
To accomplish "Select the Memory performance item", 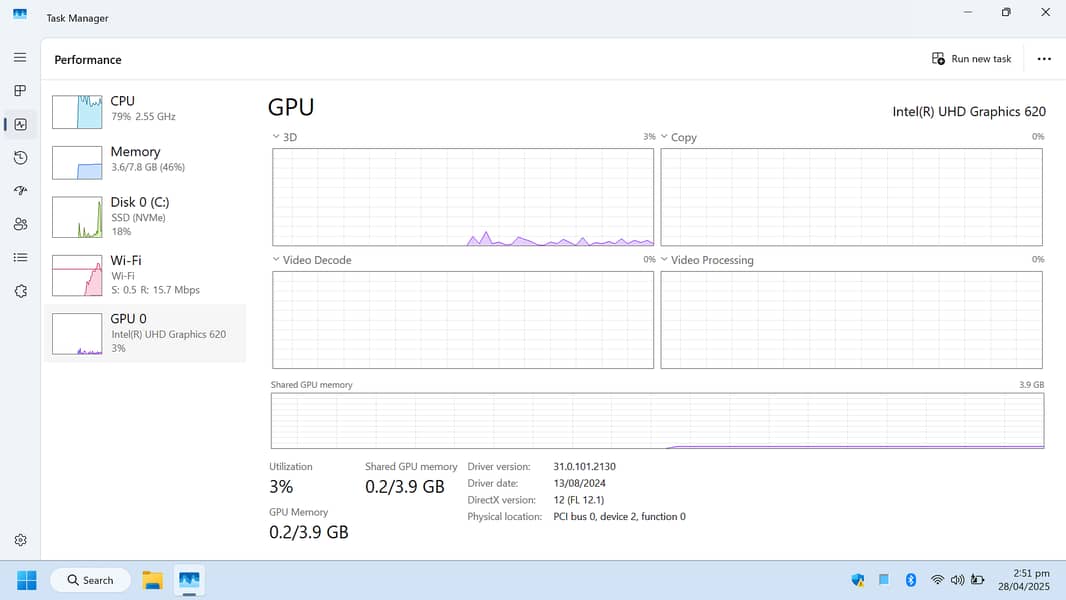I will [x=145, y=162].
